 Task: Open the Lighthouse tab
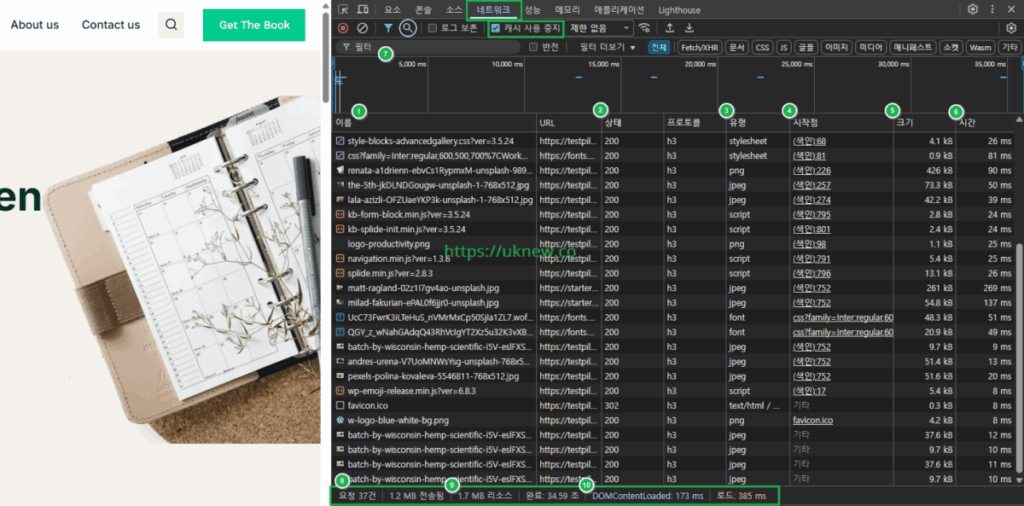point(679,10)
